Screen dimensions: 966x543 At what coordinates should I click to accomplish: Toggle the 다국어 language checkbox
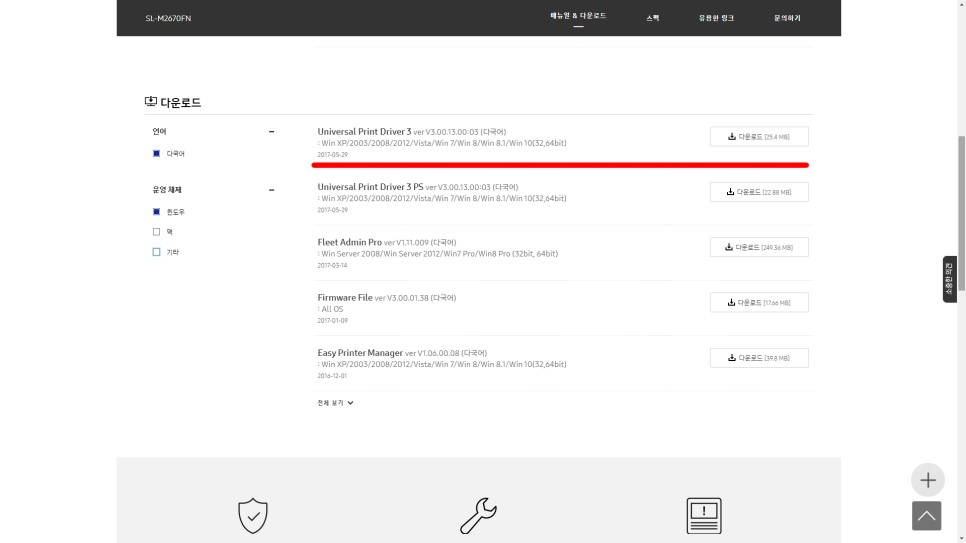click(156, 153)
